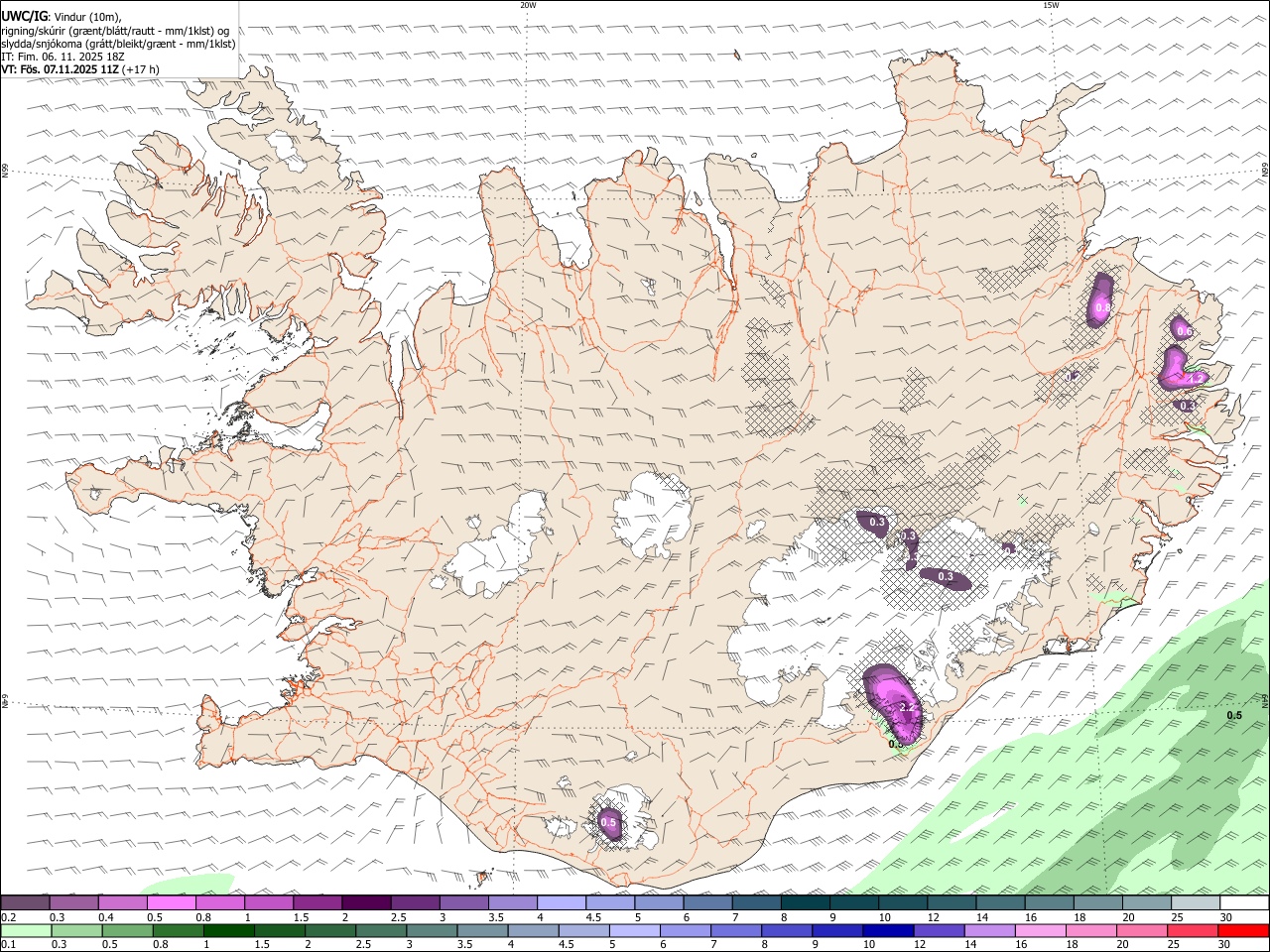Click darkest purple 2 swatch in top legend
Viewport: 1270px width, 952px height.
click(x=366, y=903)
